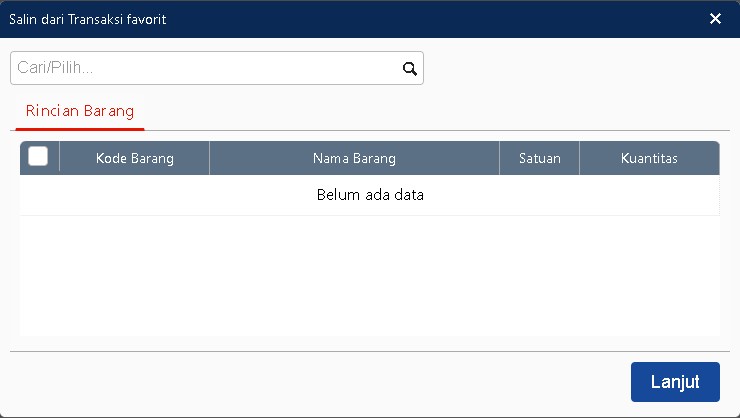
Task: Choose the Kuantitas column header
Action: 649,158
